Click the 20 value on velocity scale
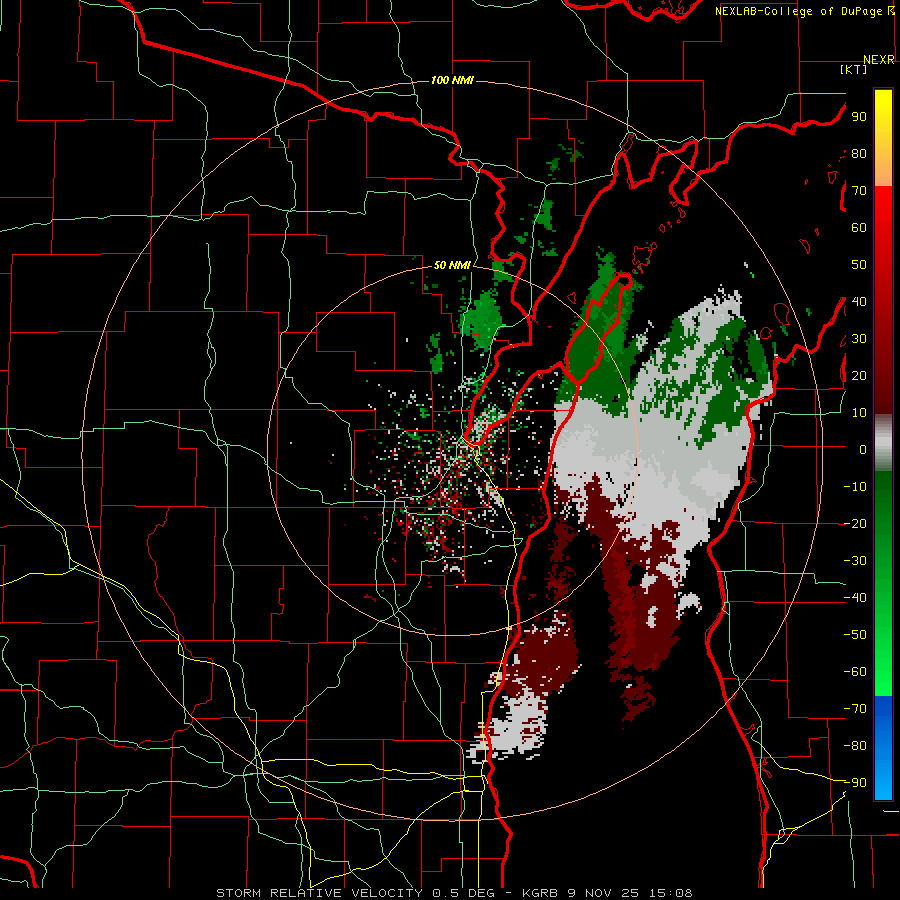This screenshot has height=900, width=900. point(859,375)
